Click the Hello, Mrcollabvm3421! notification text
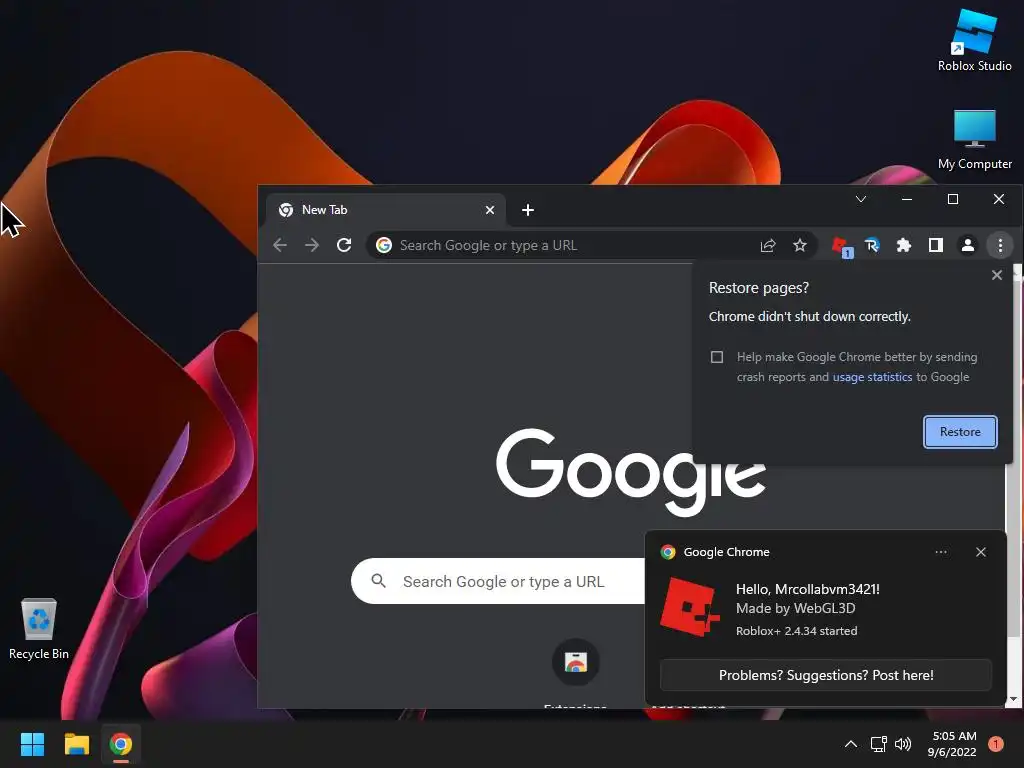 (x=808, y=589)
